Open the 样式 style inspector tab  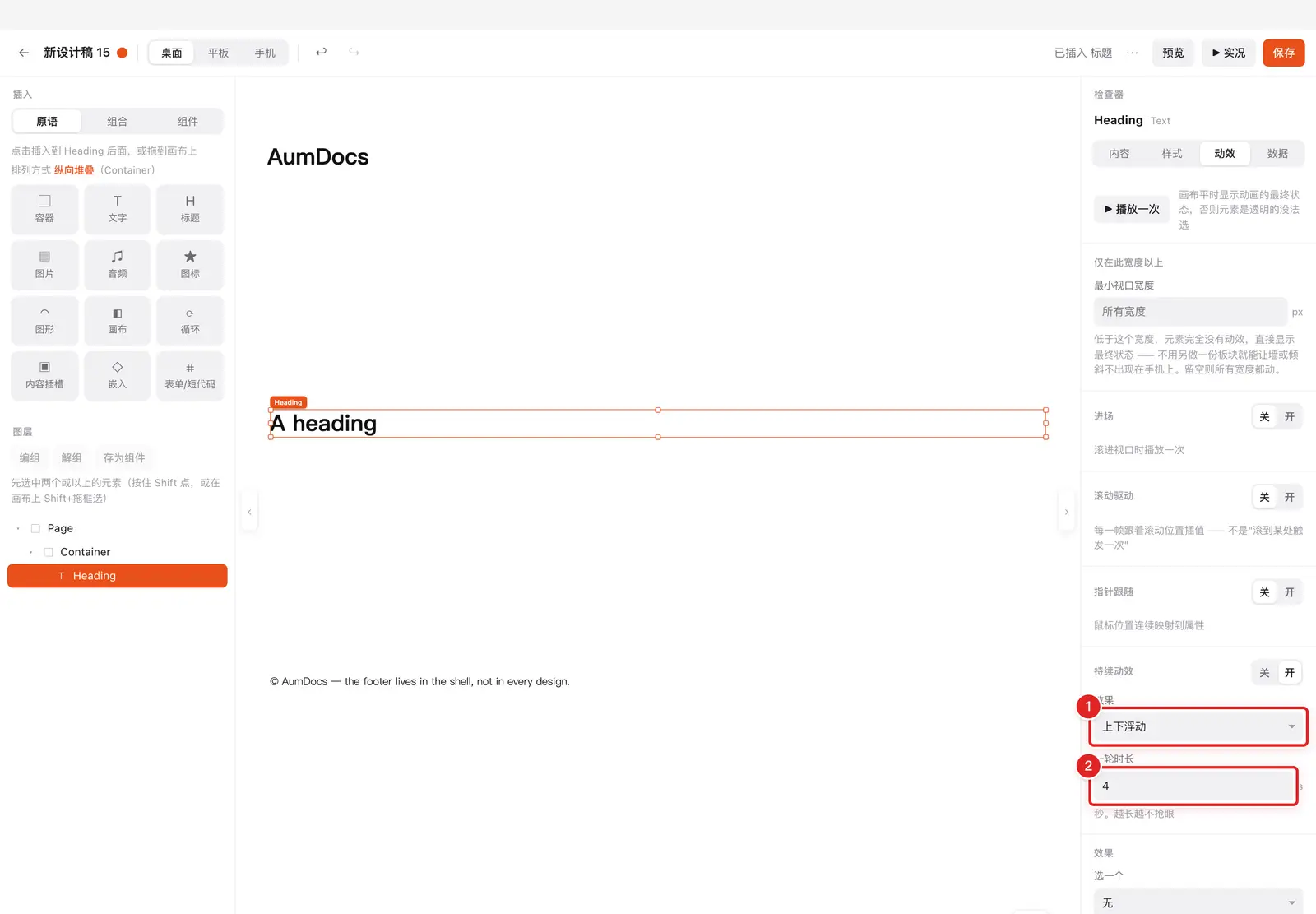click(x=1172, y=154)
